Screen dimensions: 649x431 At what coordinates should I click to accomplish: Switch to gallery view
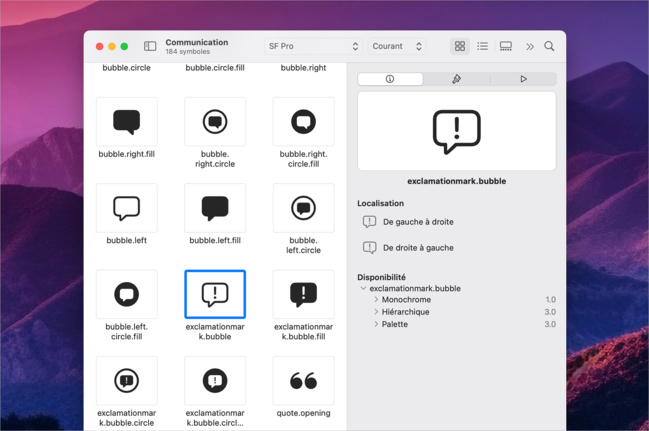505,46
